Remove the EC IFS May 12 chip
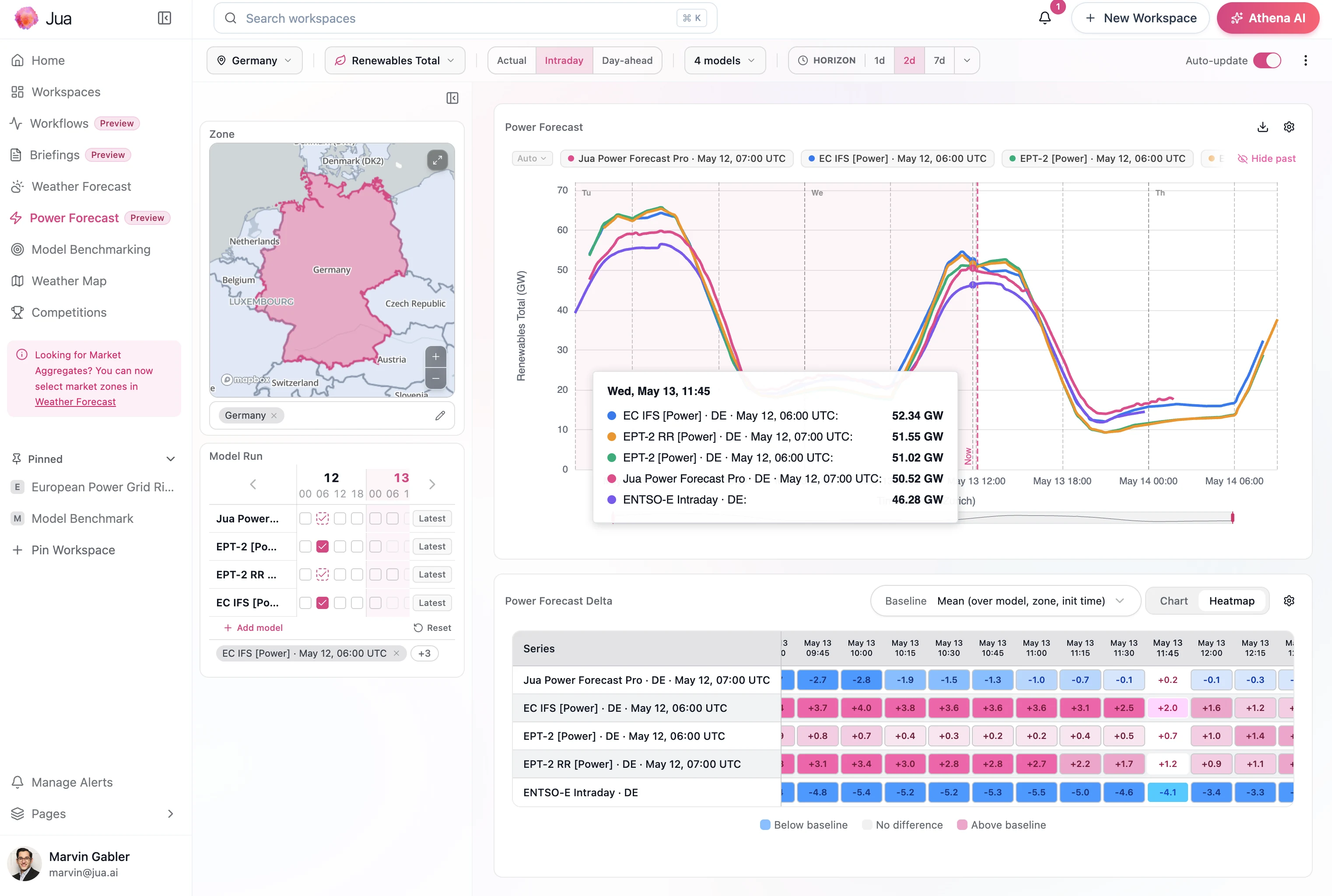Screen dimensions: 1332x896 396,653
